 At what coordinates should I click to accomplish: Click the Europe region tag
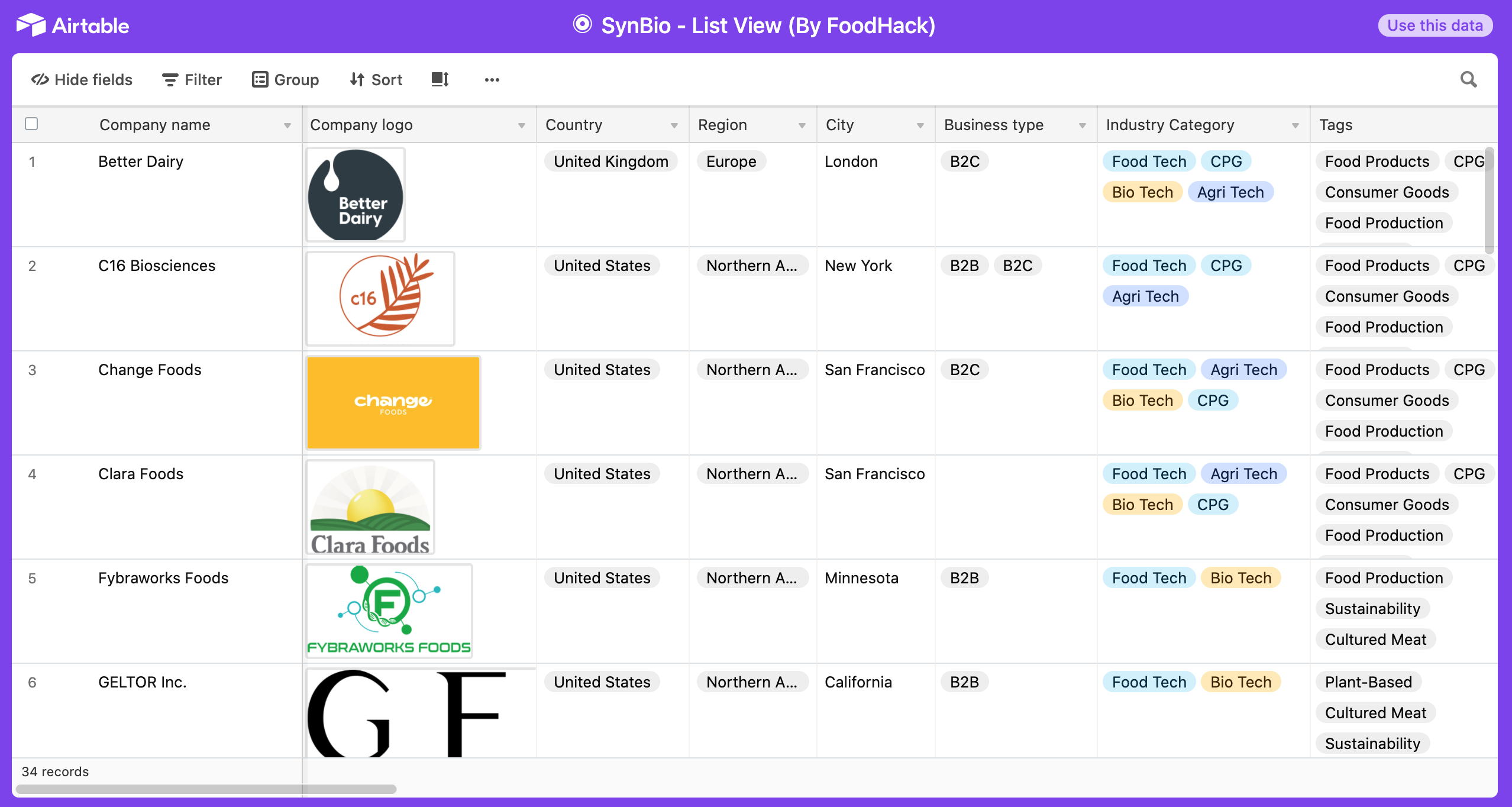[x=731, y=162]
